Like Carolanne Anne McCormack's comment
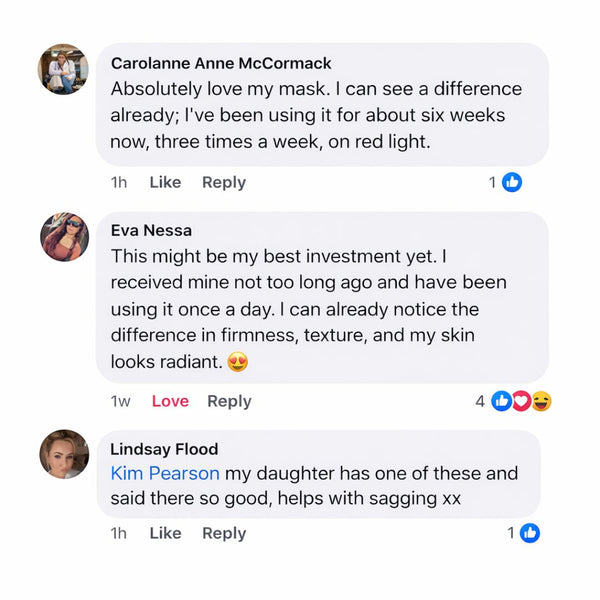The width and height of the screenshot is (600, 600). [165, 182]
